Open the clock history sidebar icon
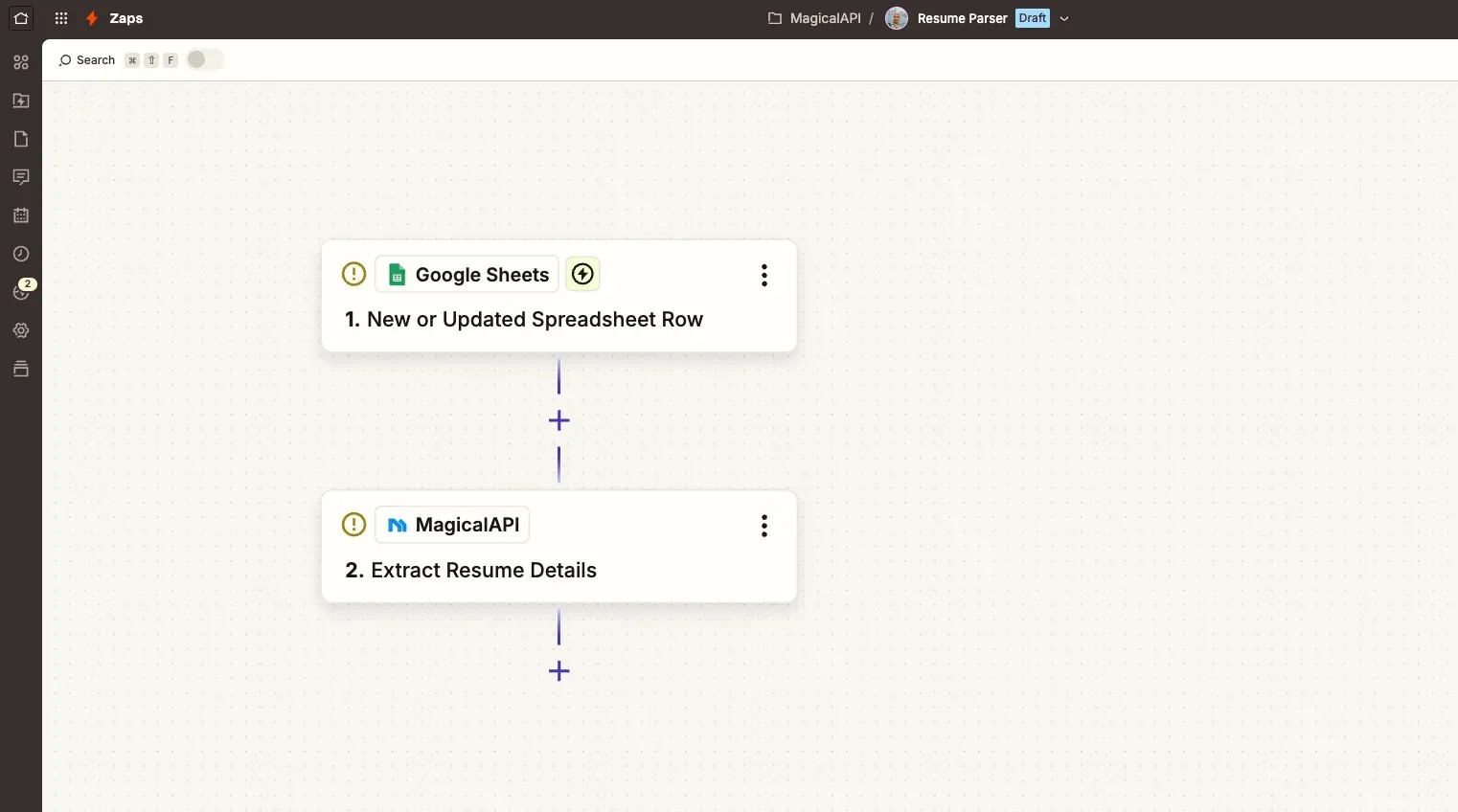Viewport: 1458px width, 812px height. [21, 254]
